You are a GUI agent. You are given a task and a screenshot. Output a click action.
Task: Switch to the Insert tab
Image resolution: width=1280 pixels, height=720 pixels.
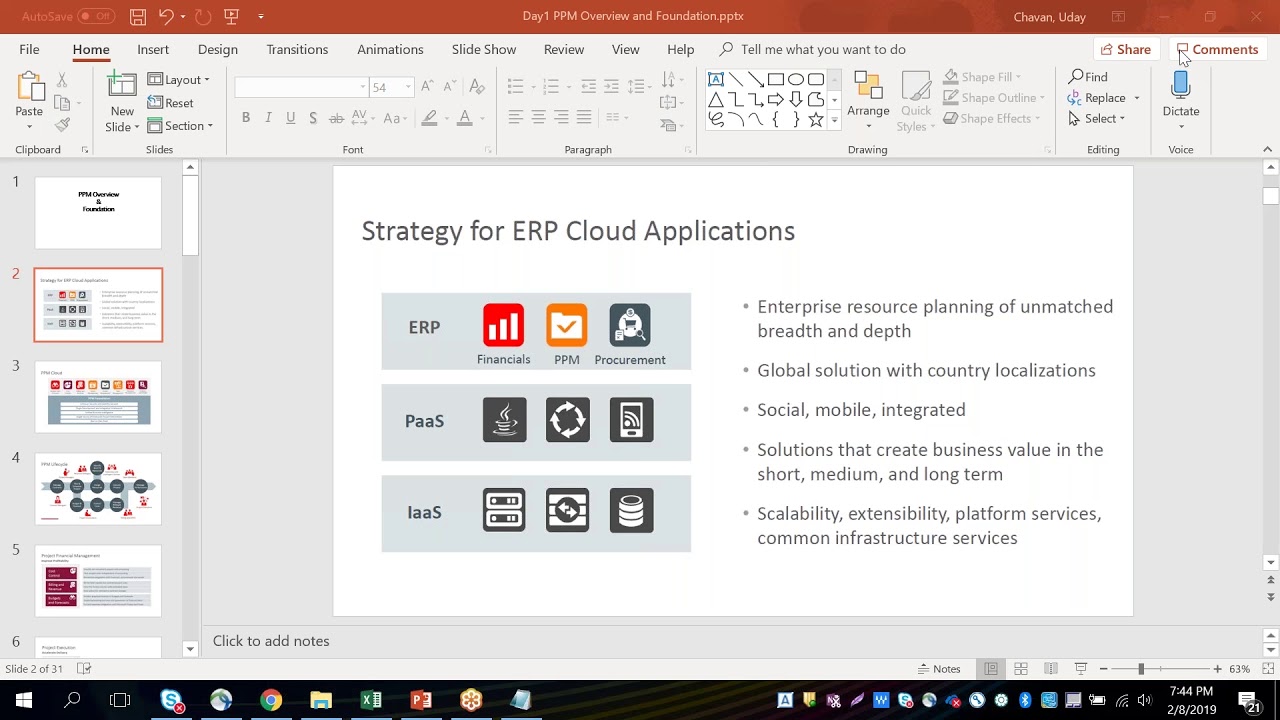153,49
